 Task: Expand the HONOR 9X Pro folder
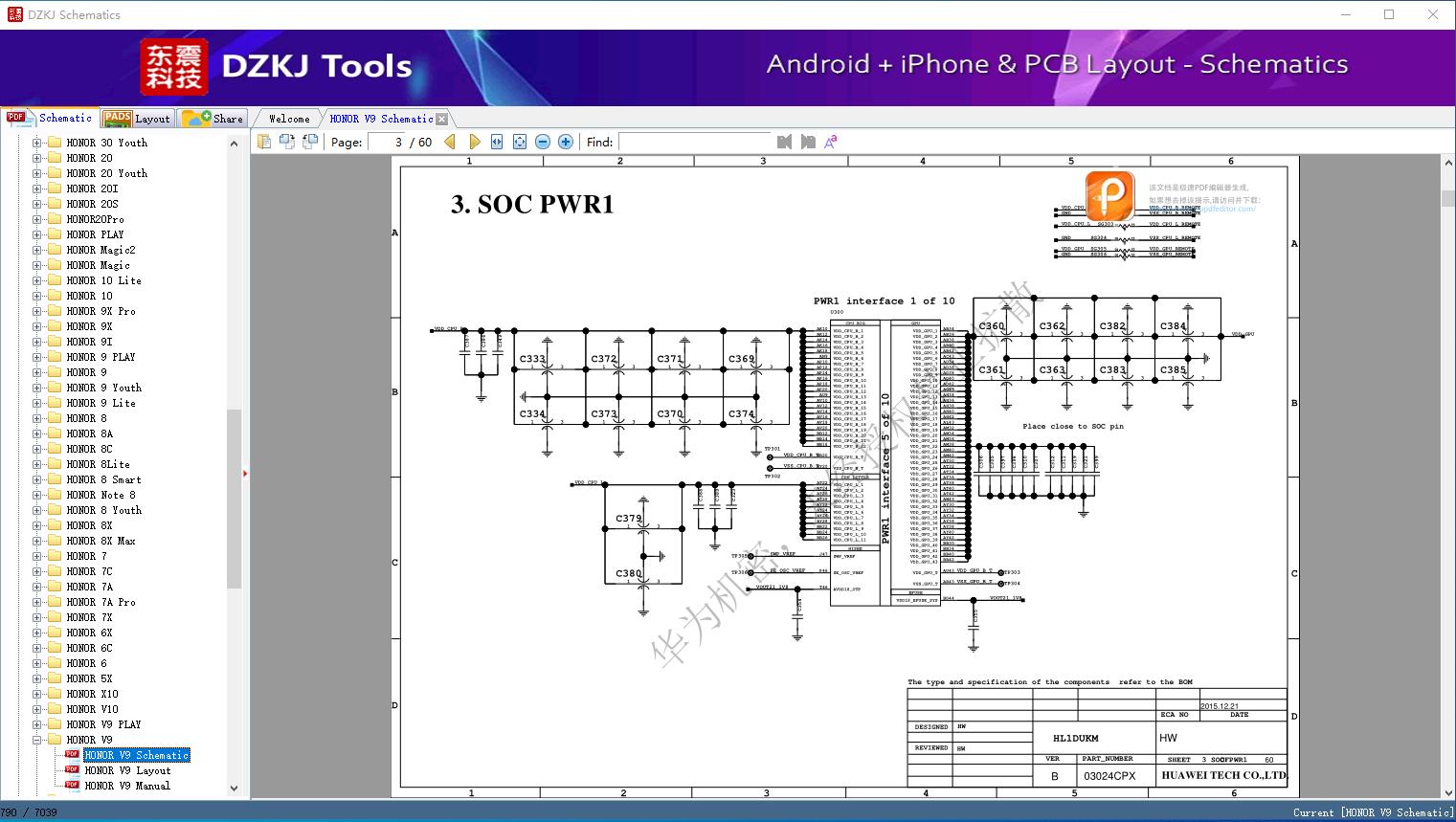(x=36, y=311)
